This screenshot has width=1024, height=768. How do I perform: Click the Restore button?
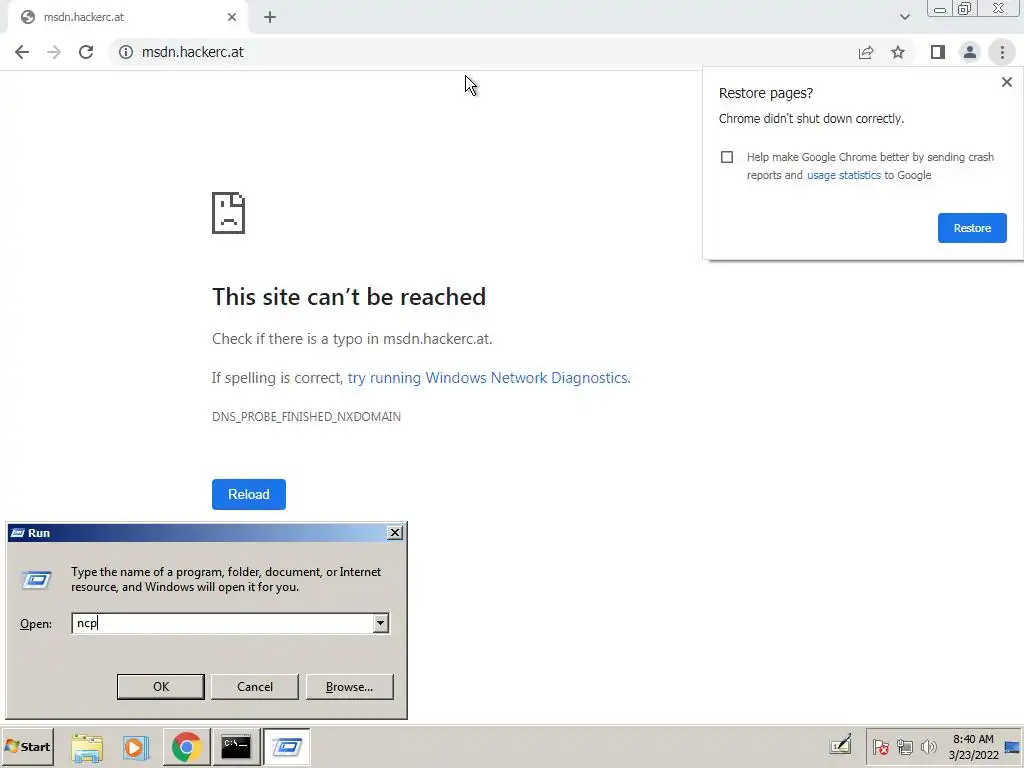tap(972, 228)
